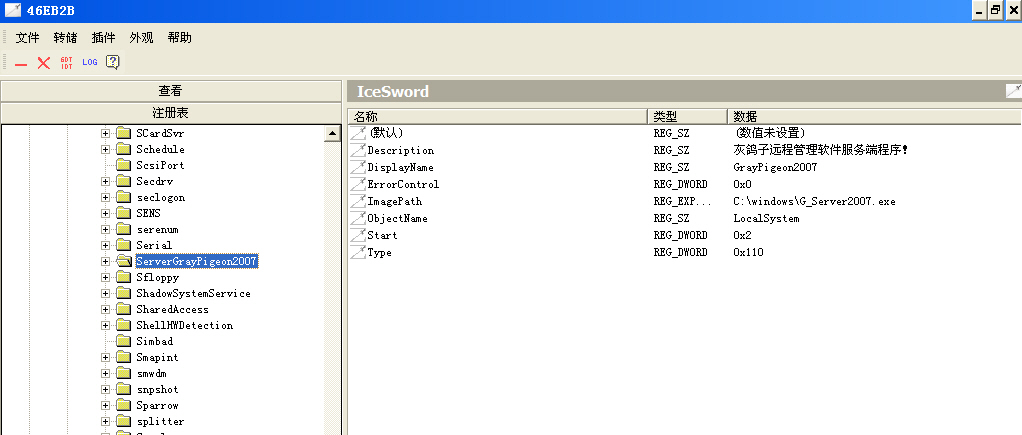Sort by the 数据 column header

[x=875, y=117]
